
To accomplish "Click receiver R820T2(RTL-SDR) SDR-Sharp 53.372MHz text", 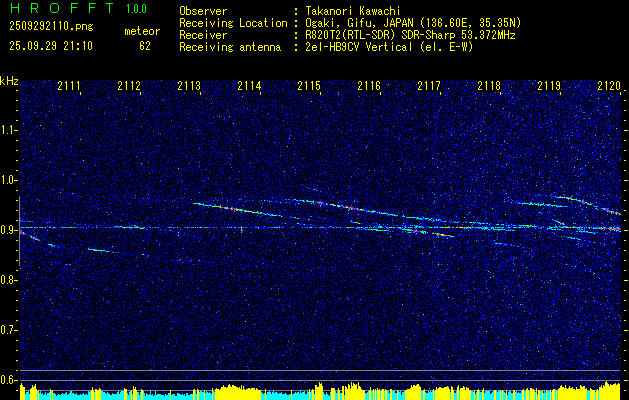I will 410,35.
